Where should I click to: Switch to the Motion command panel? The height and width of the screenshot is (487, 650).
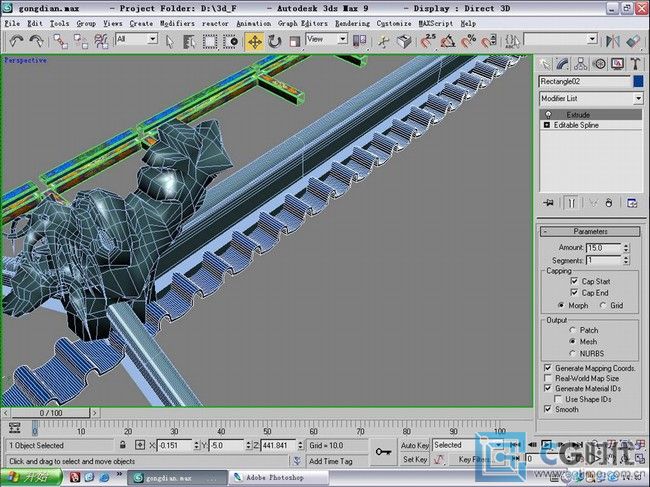tap(599, 64)
